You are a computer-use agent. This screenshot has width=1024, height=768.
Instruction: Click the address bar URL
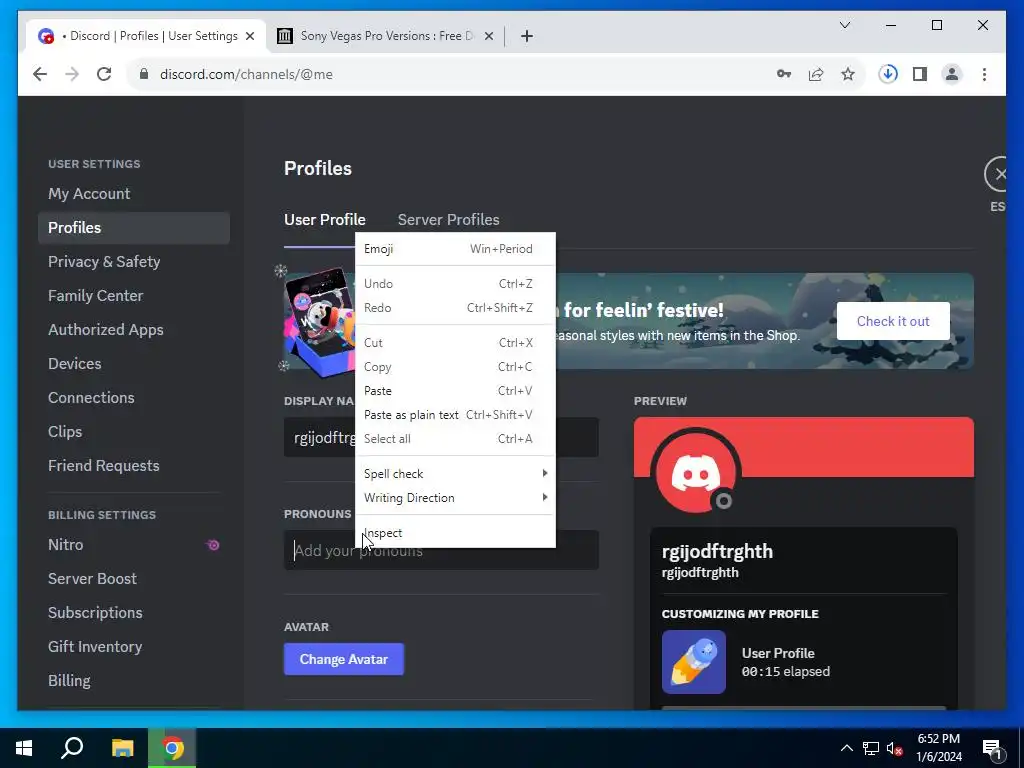246,74
